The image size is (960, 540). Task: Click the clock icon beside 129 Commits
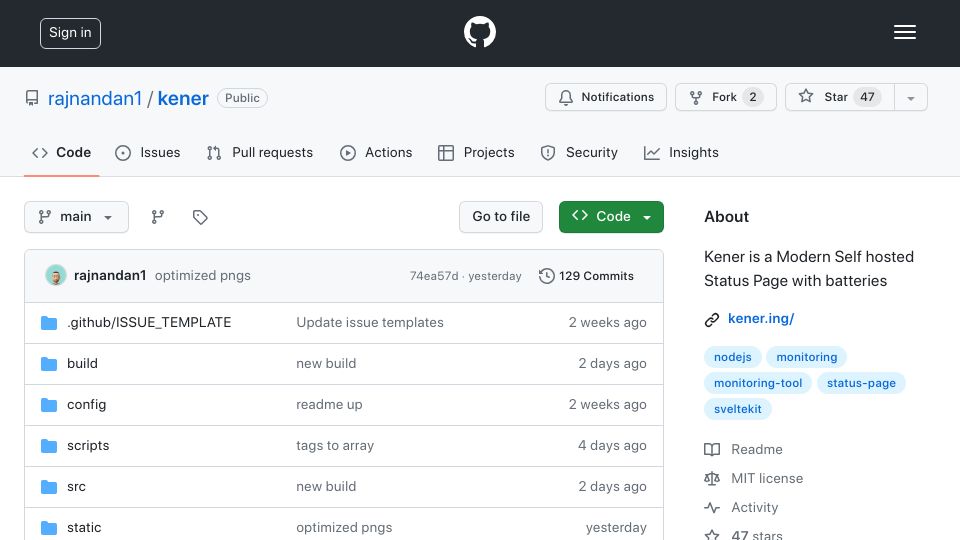pyautogui.click(x=546, y=276)
